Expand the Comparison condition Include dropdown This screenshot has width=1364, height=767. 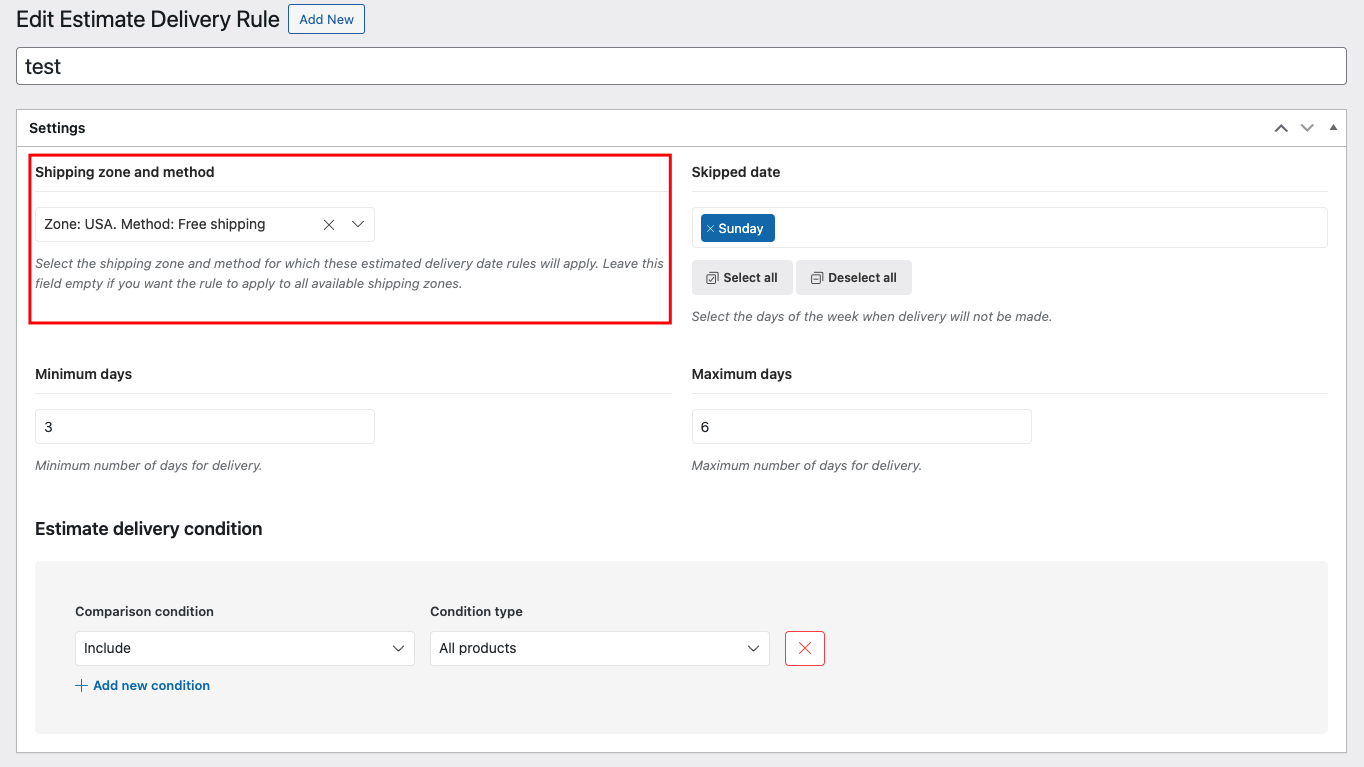tap(244, 648)
